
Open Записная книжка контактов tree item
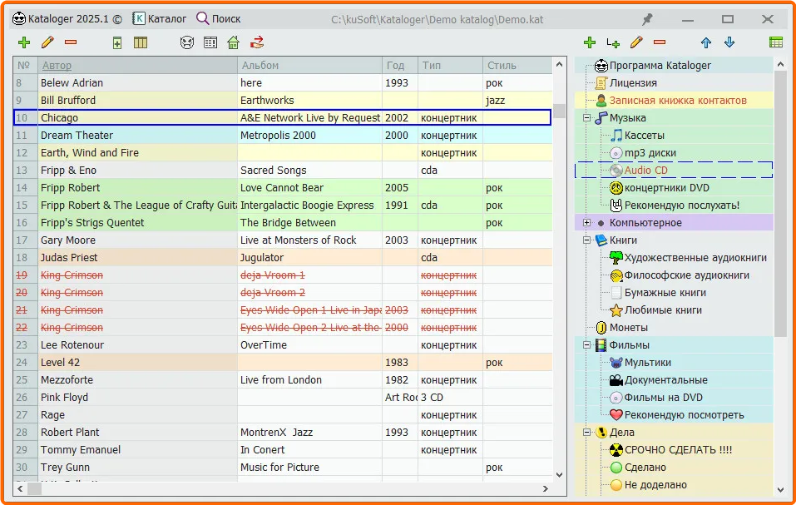click(678, 100)
